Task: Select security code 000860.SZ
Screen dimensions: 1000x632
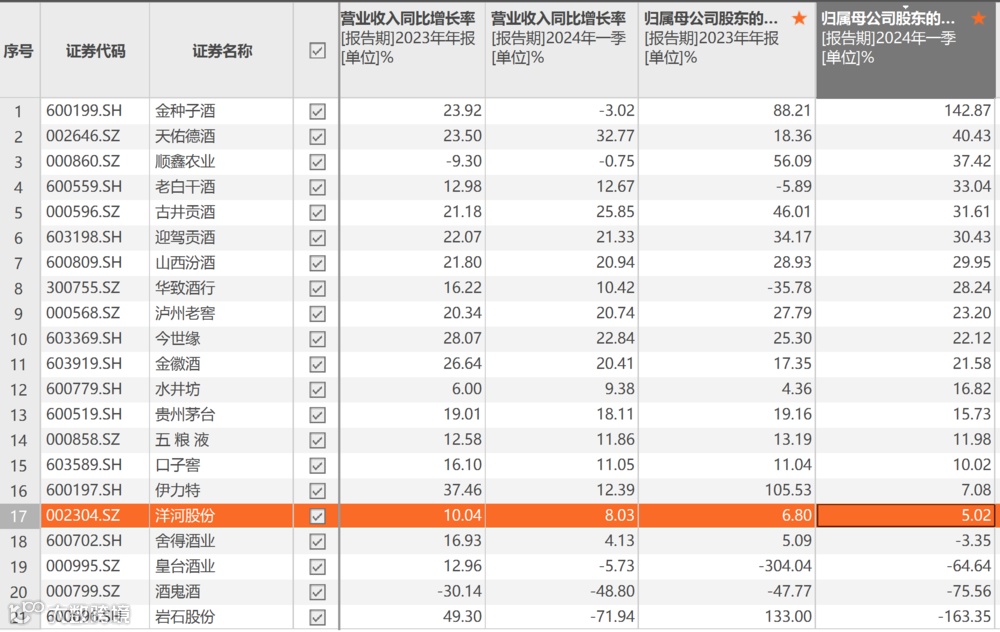Action: click(x=83, y=161)
